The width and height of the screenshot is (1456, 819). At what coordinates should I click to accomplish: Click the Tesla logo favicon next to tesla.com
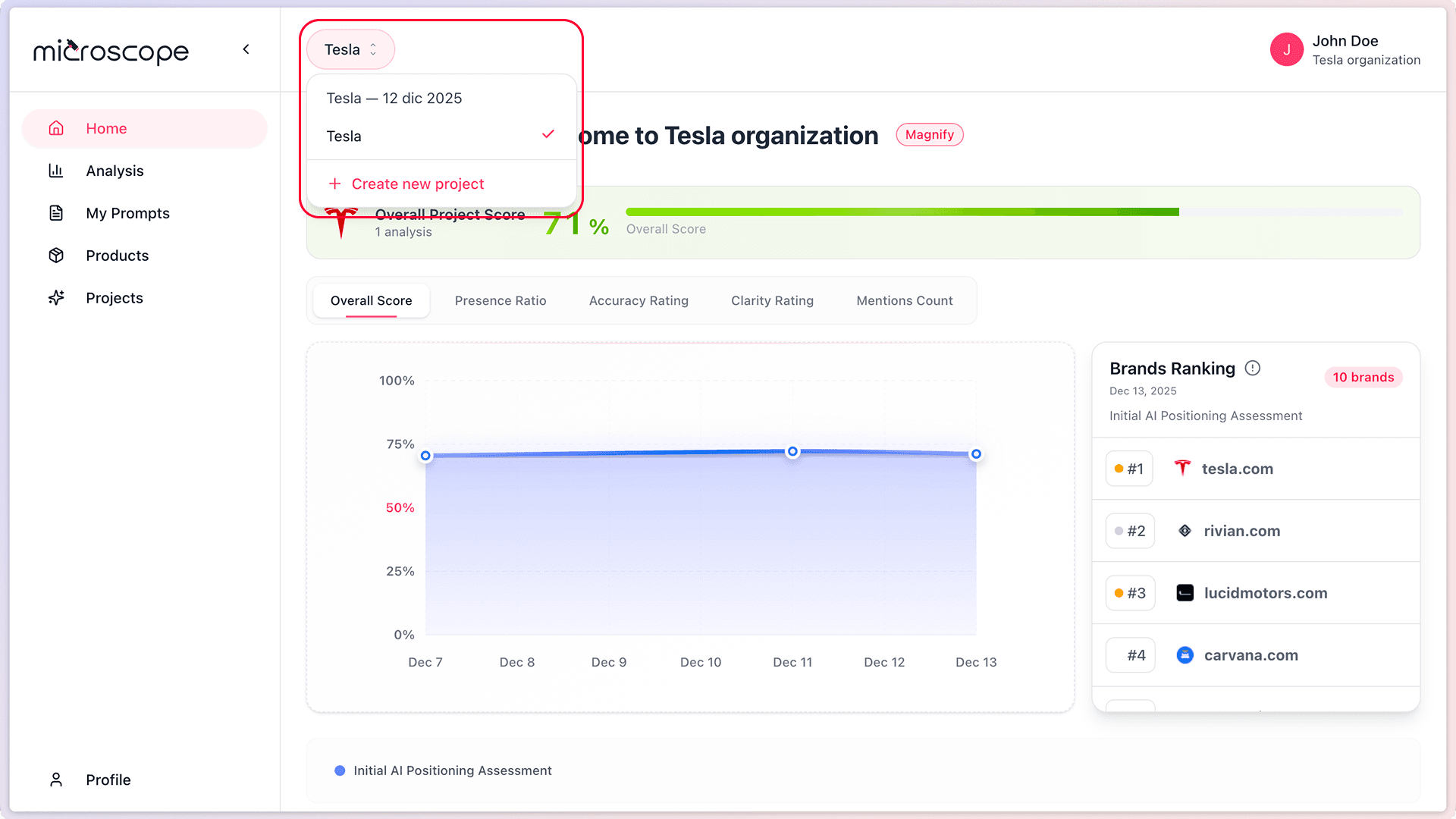[x=1183, y=469]
